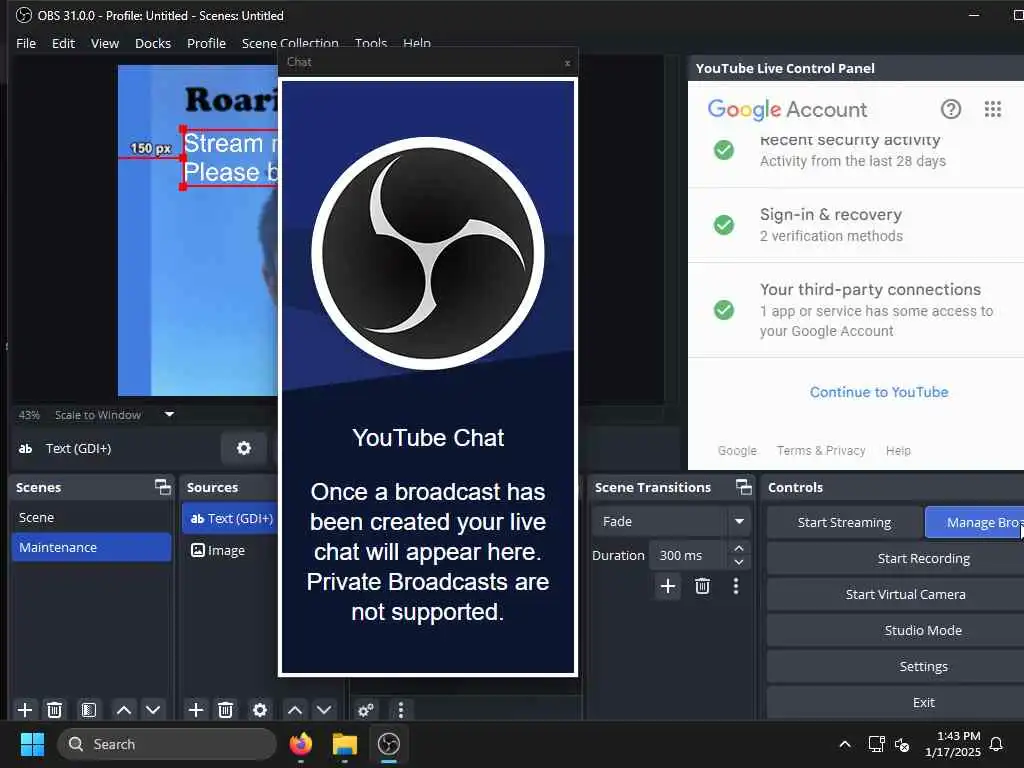Move source down with arrow icon
The width and height of the screenshot is (1024, 768).
click(x=324, y=710)
